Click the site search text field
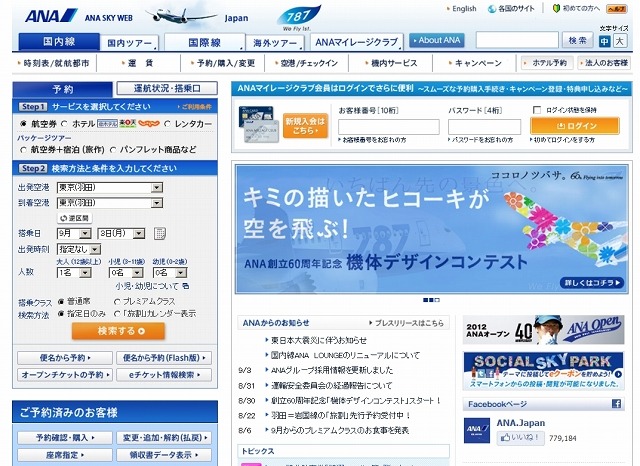This screenshot has height=466, width=640. 517,40
